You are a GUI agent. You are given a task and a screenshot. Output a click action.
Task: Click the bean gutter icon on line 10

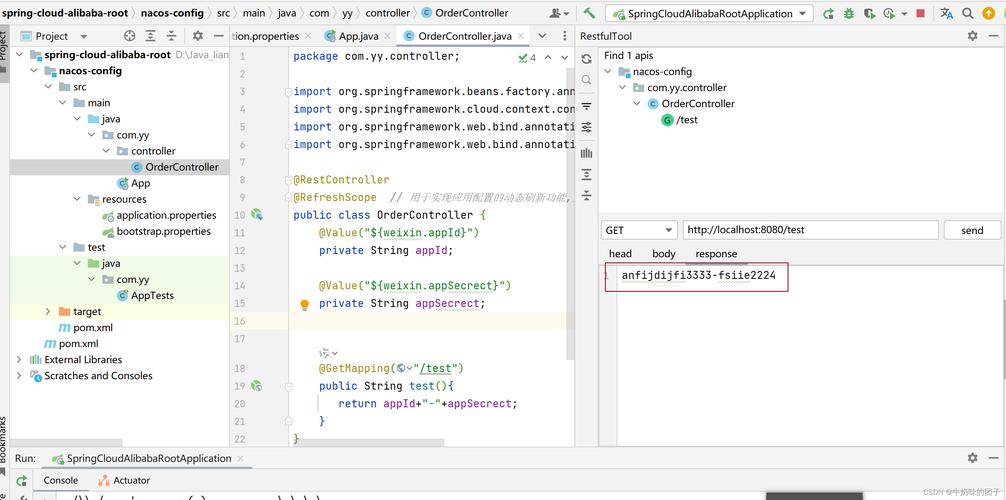tap(257, 214)
